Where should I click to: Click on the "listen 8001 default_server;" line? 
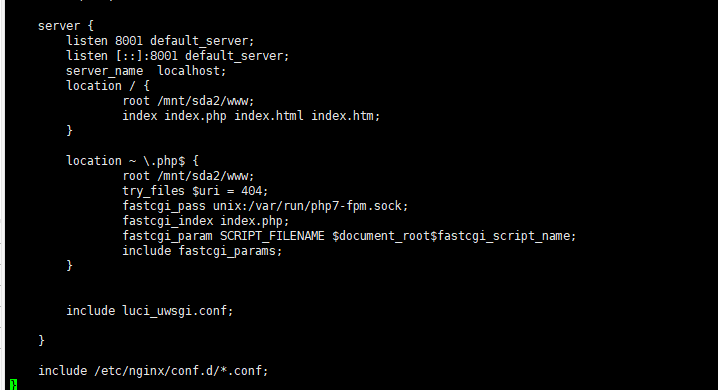[160, 41]
